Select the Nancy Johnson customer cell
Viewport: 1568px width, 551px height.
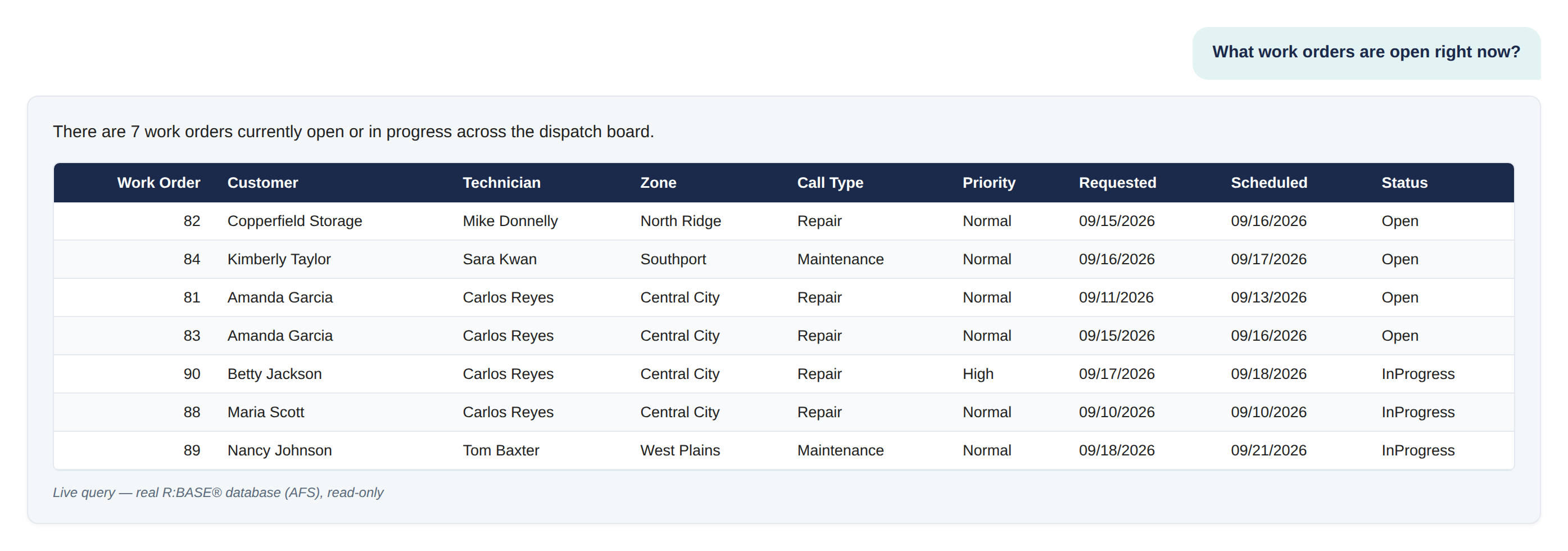(x=279, y=450)
